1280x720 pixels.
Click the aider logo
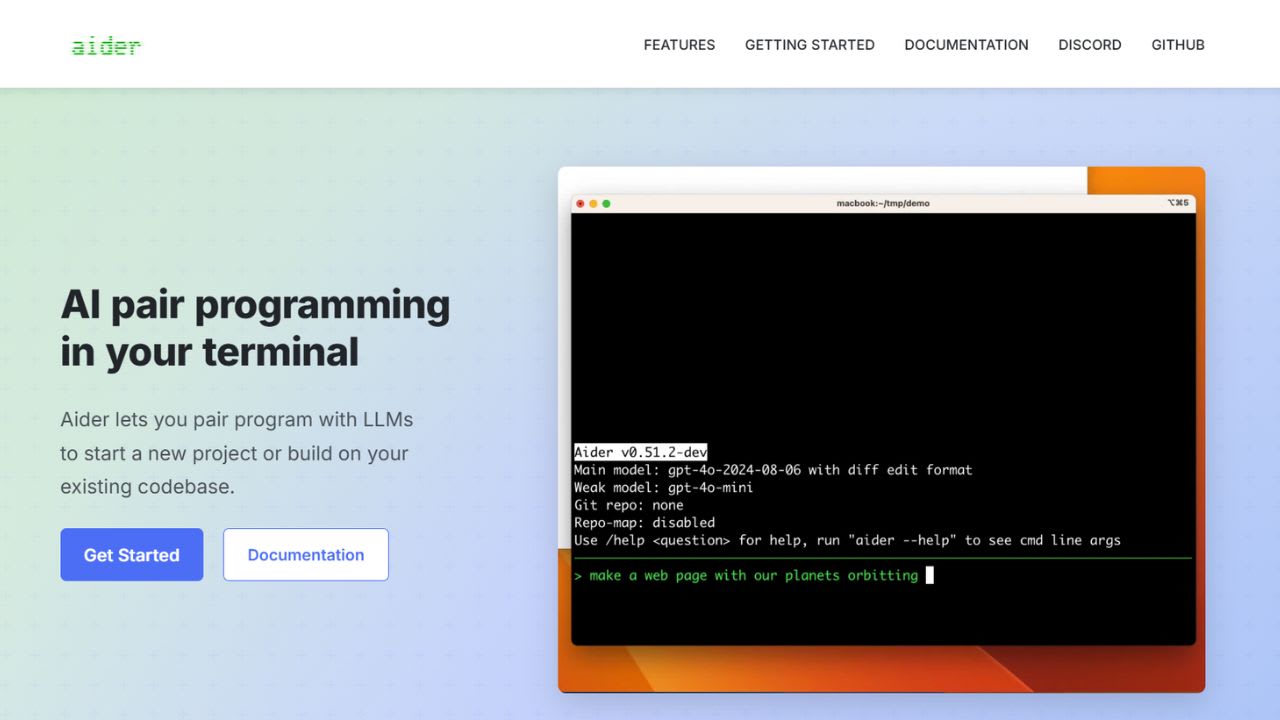pos(106,45)
